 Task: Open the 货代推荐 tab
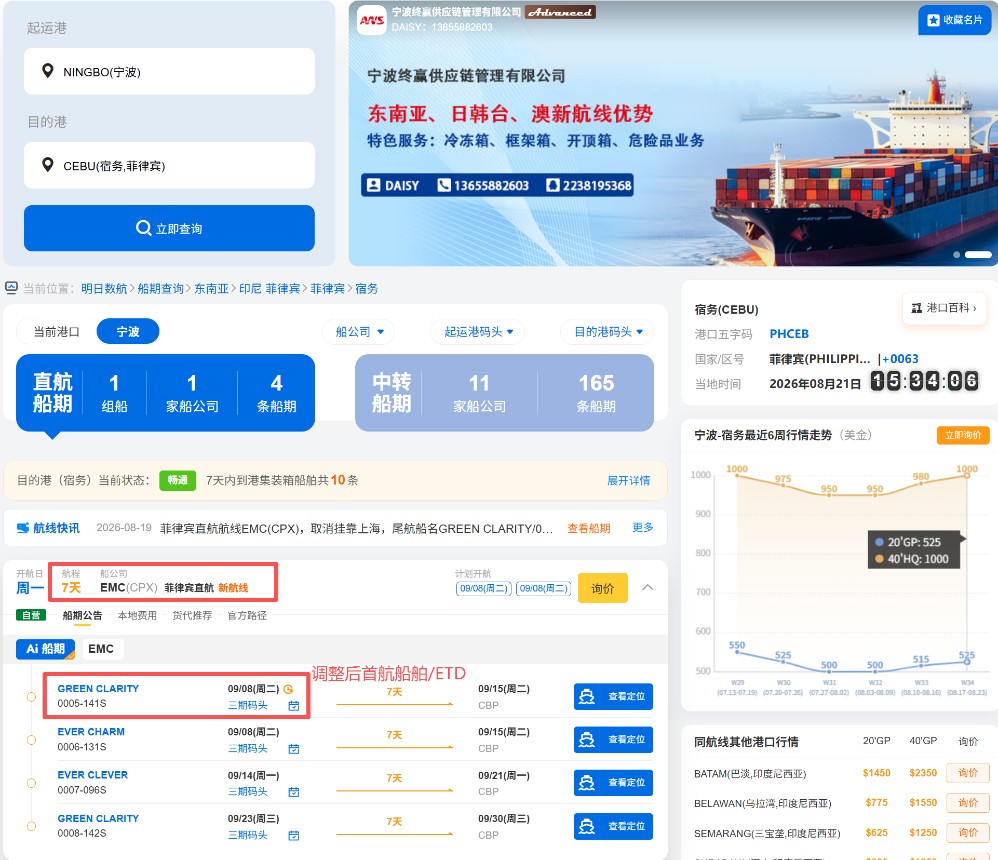click(192, 616)
